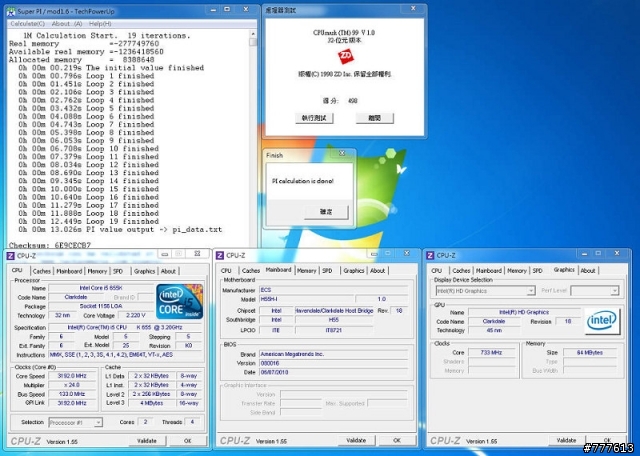Image resolution: width=640 pixels, height=456 pixels.
Task: Click the PI value output pi_data.txt line
Action: pos(120,229)
